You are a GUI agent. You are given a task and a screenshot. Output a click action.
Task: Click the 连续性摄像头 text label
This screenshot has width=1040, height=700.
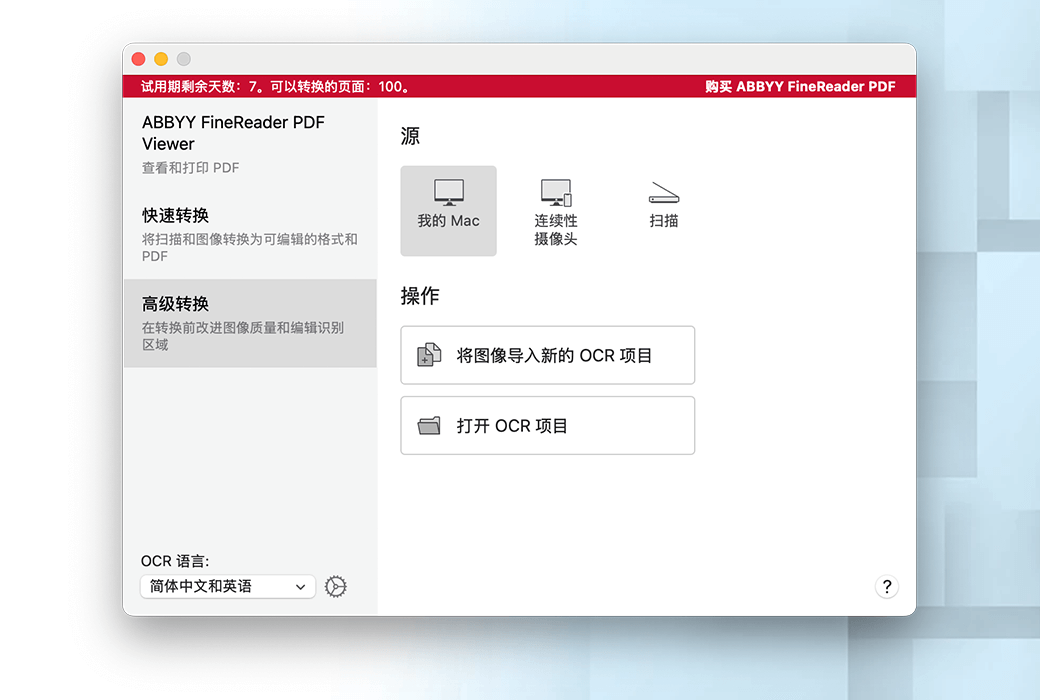coord(555,230)
